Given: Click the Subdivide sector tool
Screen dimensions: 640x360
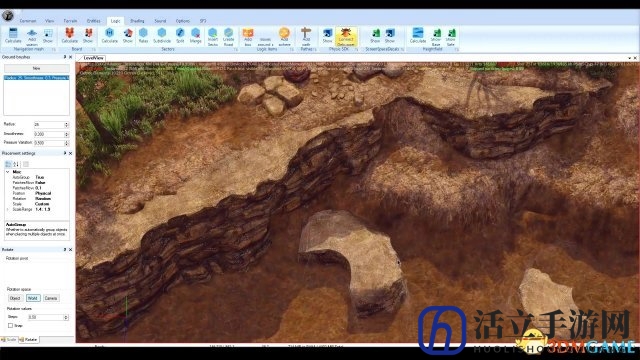Looking at the screenshot, I should pyautogui.click(x=162, y=36).
